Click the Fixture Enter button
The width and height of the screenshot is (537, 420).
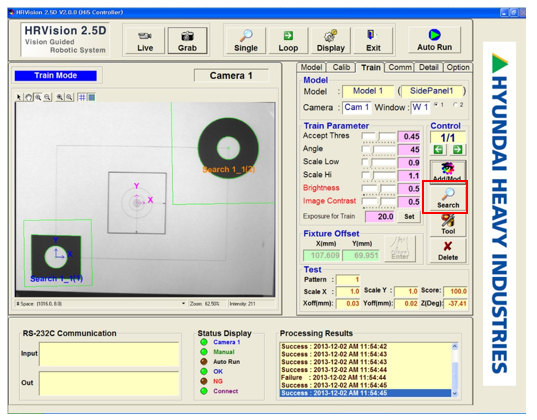[400, 249]
